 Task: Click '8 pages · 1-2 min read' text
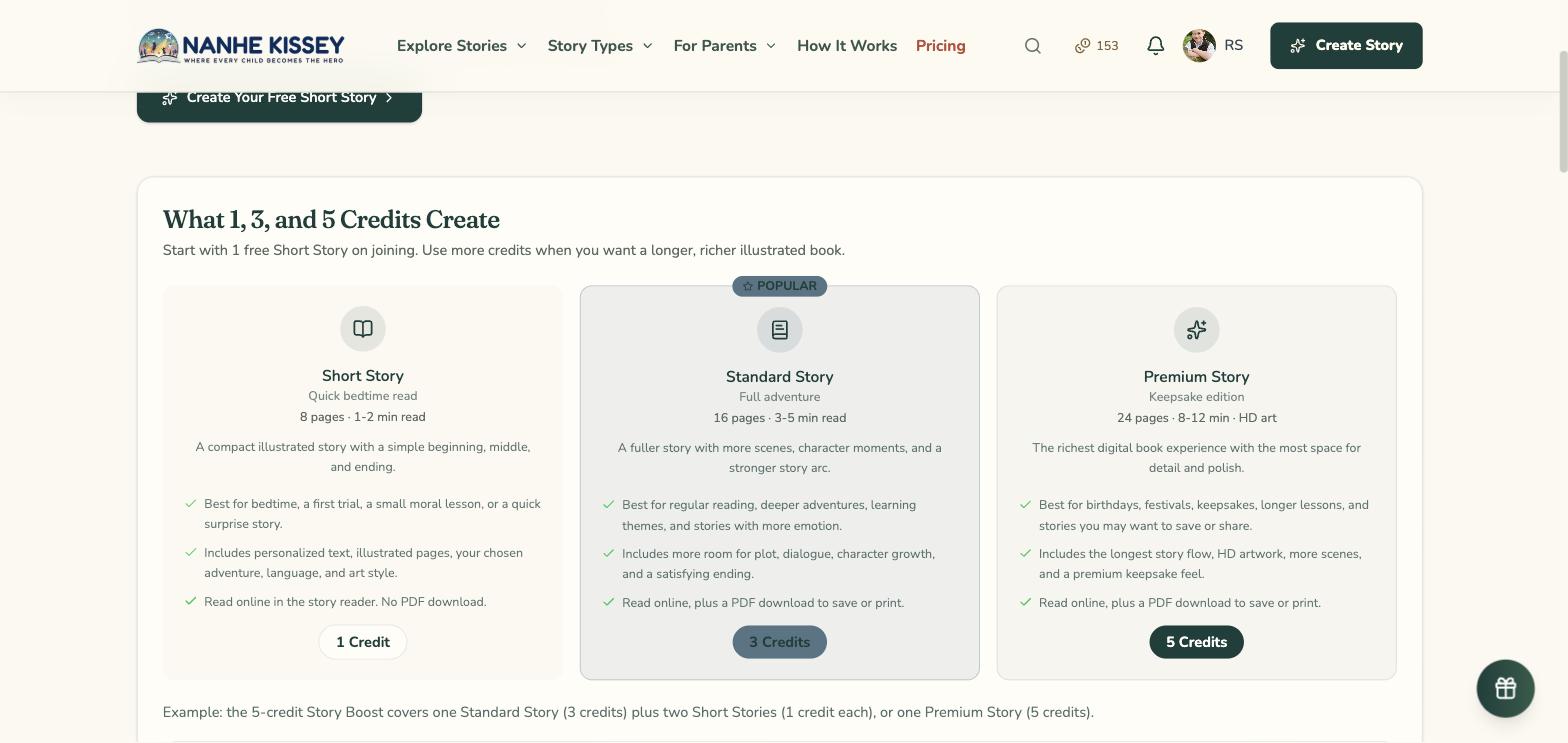tap(363, 417)
